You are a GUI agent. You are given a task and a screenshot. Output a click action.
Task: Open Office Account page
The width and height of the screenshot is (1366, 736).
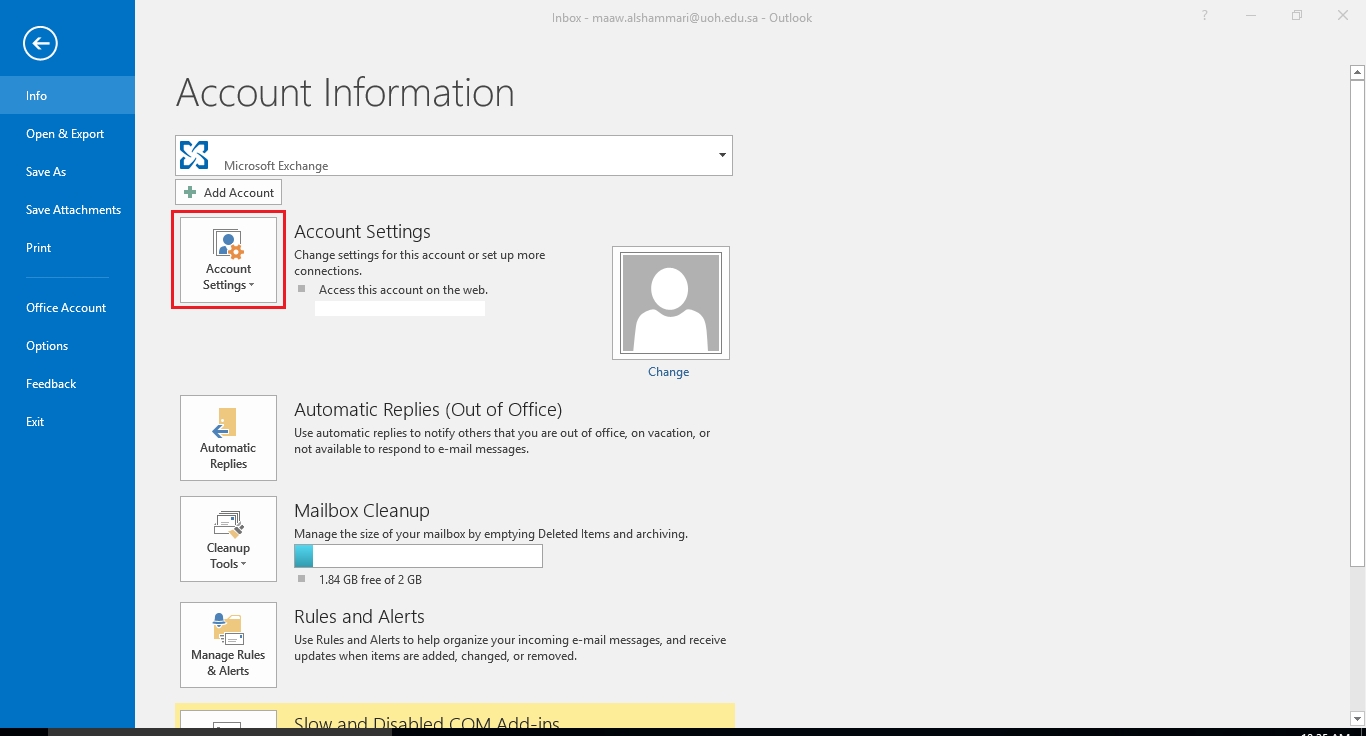click(x=67, y=307)
